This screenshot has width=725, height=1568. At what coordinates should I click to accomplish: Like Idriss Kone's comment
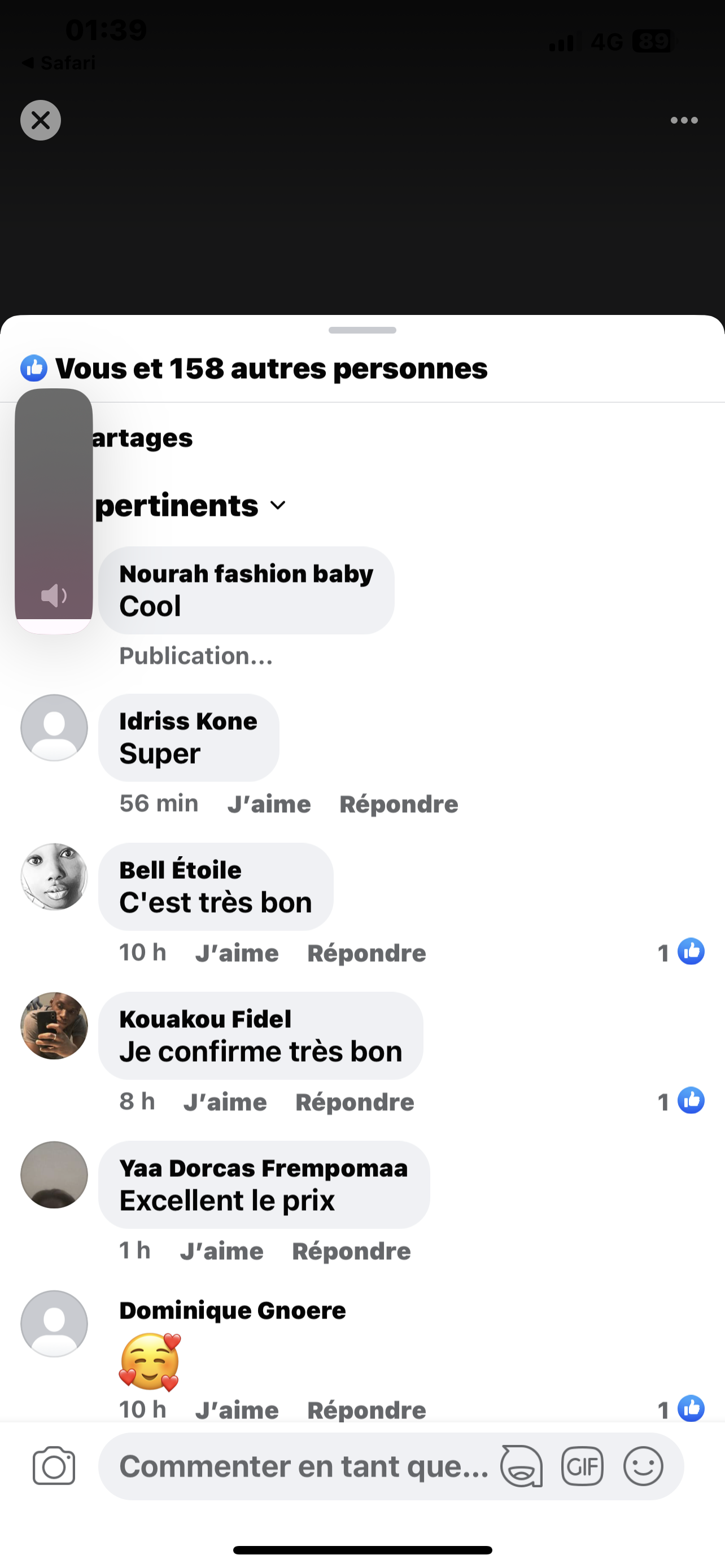(269, 804)
